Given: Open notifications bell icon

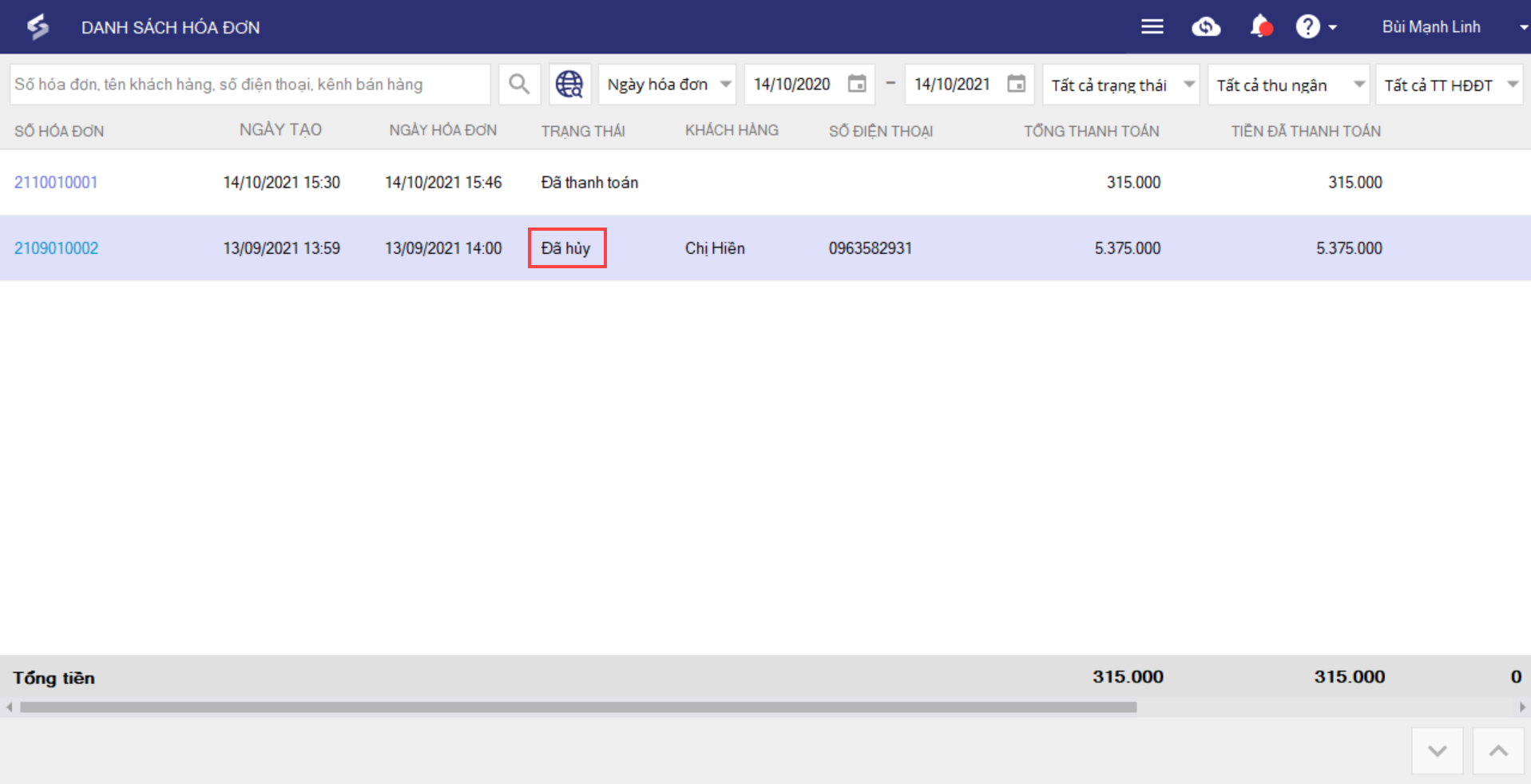Looking at the screenshot, I should [x=1259, y=27].
